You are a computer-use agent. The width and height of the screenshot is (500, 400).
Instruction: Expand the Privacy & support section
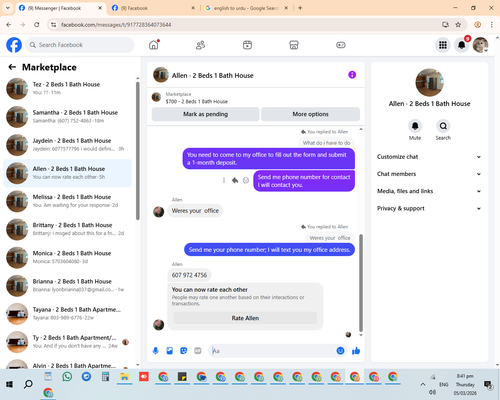click(429, 208)
